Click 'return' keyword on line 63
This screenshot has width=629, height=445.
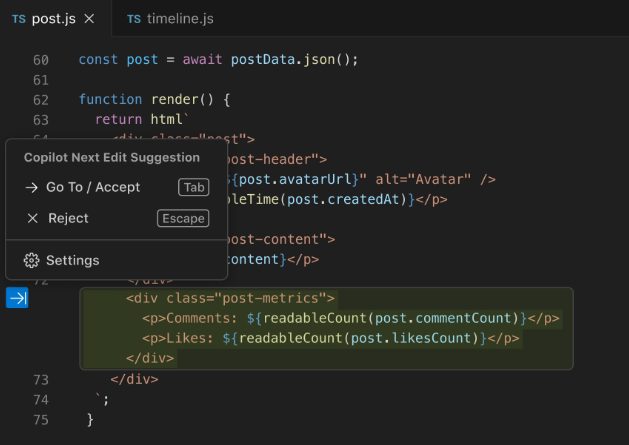(118, 120)
